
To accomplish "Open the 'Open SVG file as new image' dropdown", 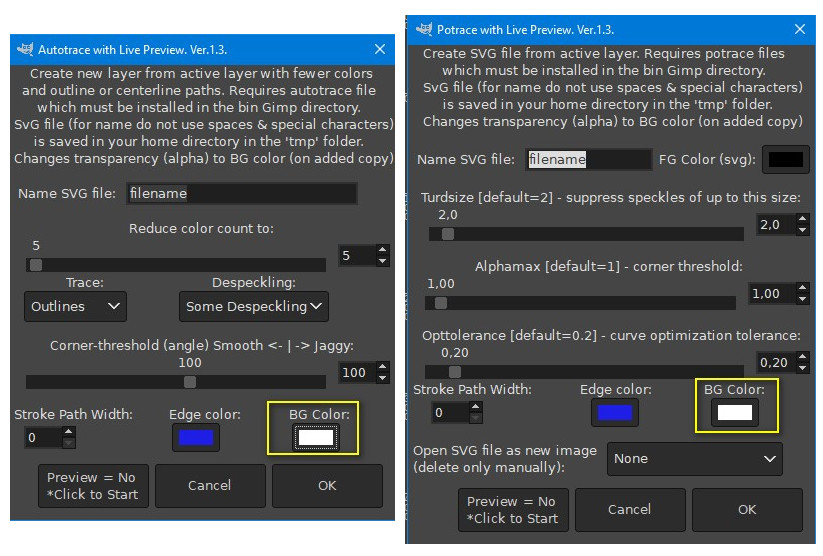I will pyautogui.click(x=694, y=459).
